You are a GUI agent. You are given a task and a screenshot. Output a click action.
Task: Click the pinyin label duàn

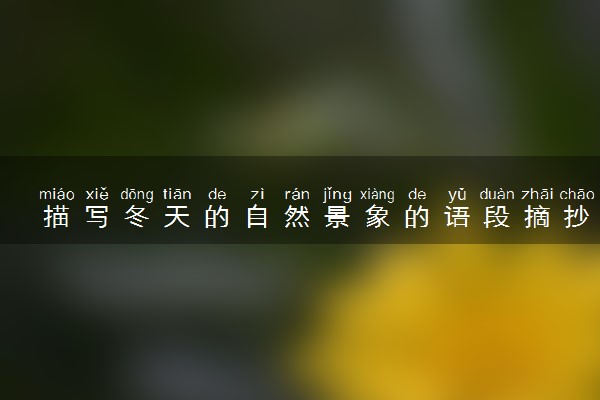pyautogui.click(x=497, y=194)
